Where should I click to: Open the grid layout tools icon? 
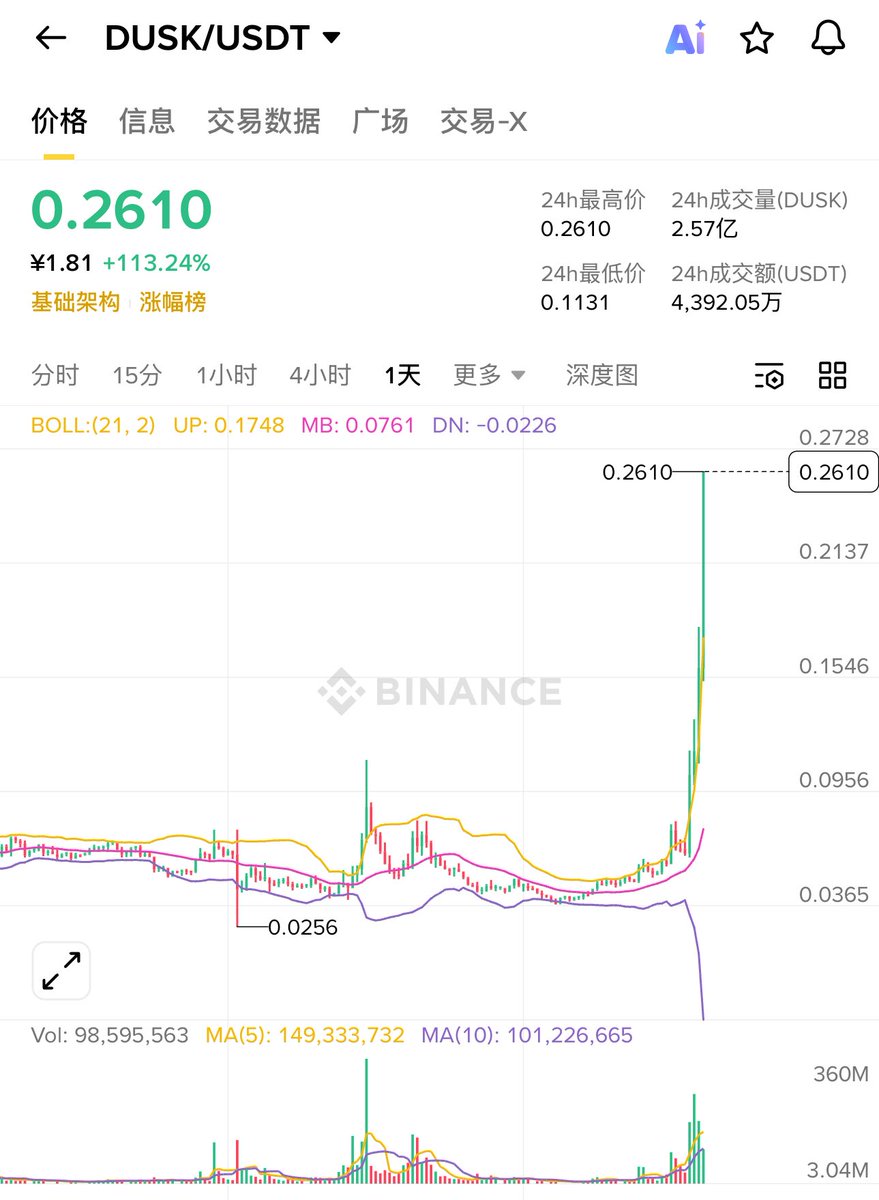pyautogui.click(x=832, y=375)
